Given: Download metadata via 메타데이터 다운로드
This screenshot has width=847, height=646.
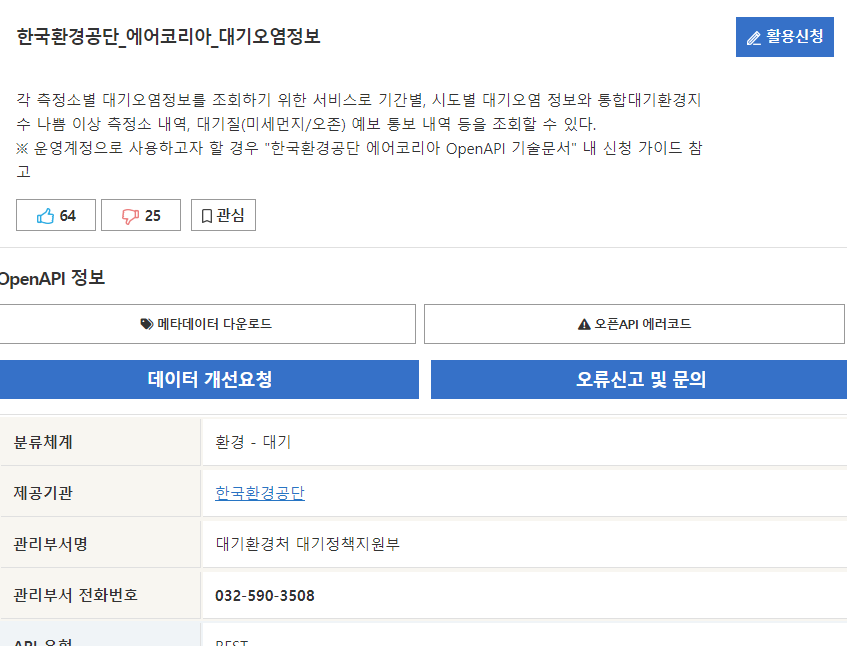Looking at the screenshot, I should click(x=206, y=324).
